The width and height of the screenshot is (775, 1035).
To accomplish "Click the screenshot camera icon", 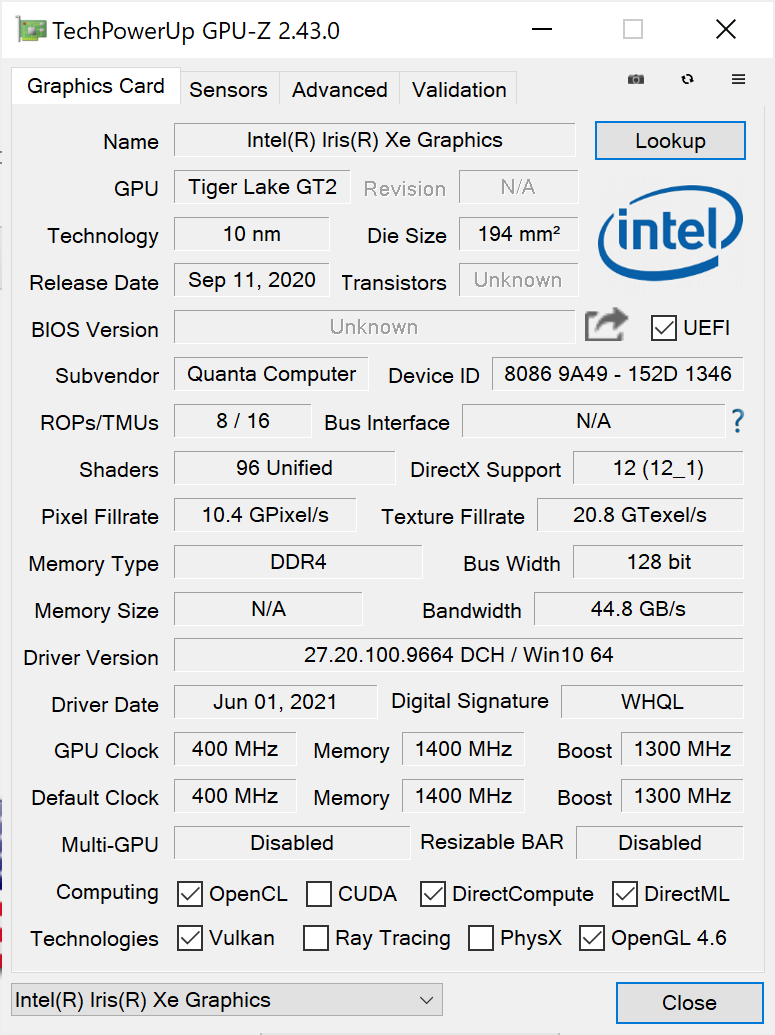I will [x=636, y=80].
